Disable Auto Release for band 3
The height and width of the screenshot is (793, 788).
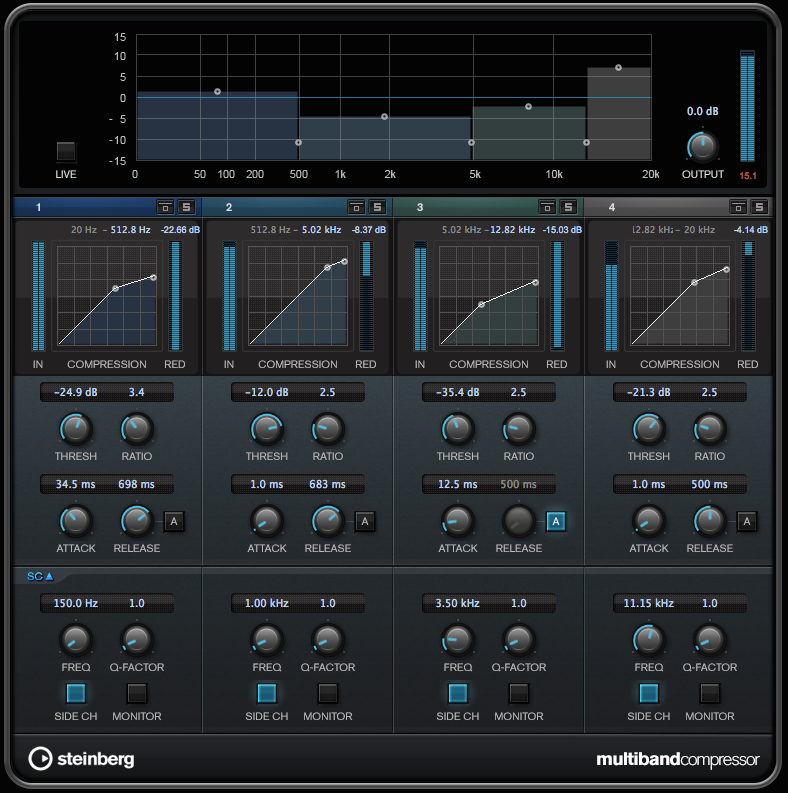point(556,521)
